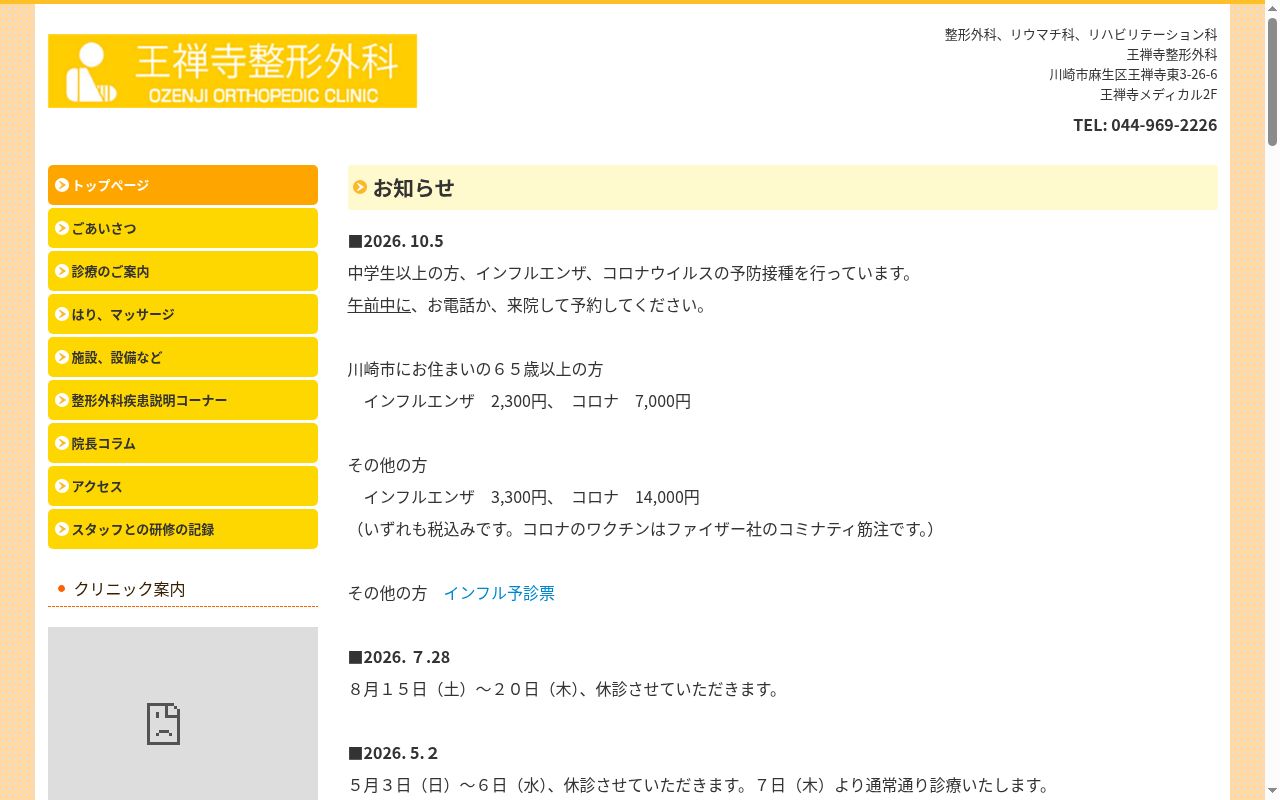This screenshot has width=1280, height=800.
Task: Open スタッフとの研修の記録
Action: click(183, 529)
